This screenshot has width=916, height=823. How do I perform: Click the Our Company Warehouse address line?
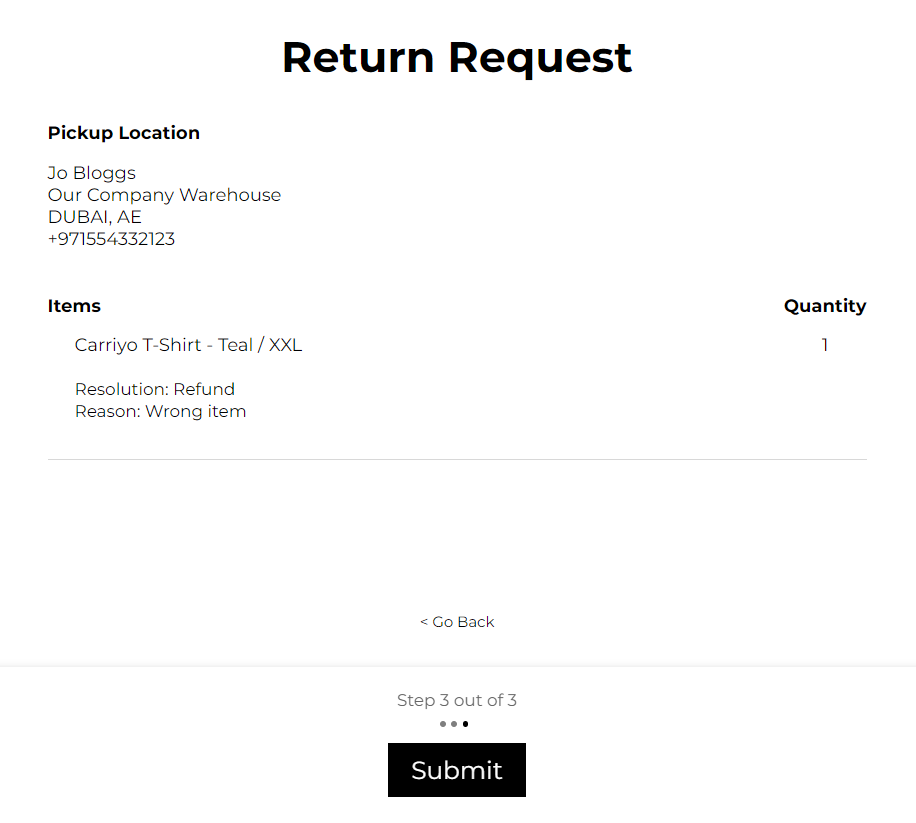point(164,195)
